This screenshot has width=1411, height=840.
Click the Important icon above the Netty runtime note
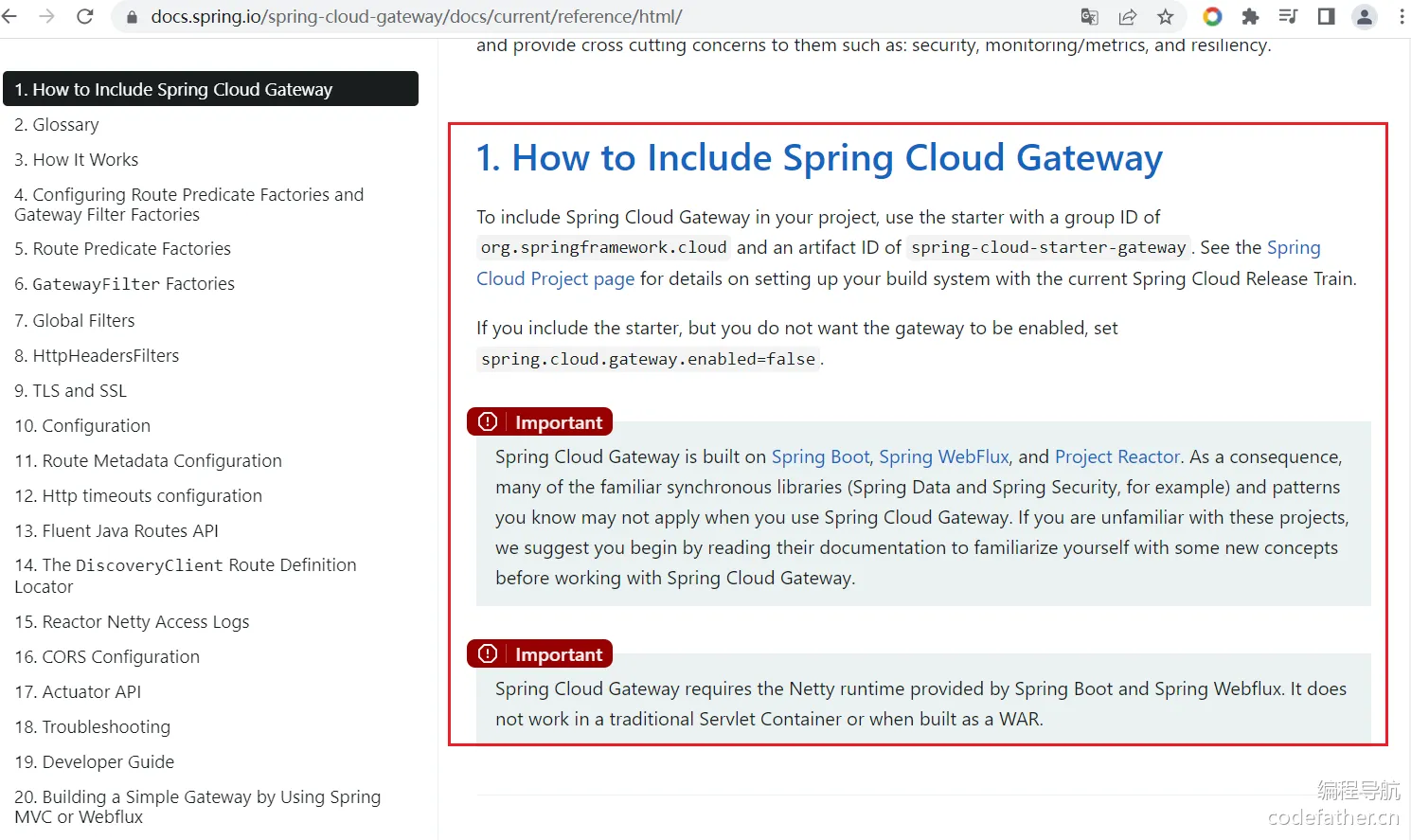[x=488, y=653]
